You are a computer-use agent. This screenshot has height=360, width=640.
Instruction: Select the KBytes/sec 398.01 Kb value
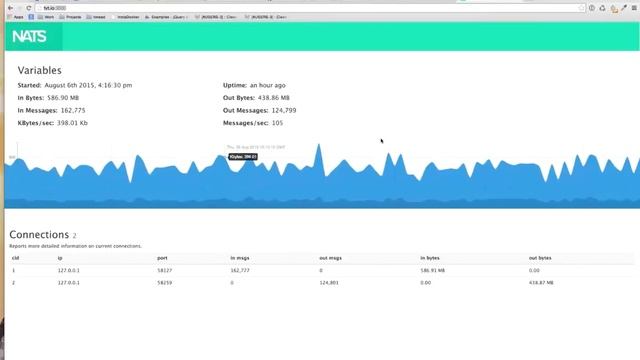[72, 123]
